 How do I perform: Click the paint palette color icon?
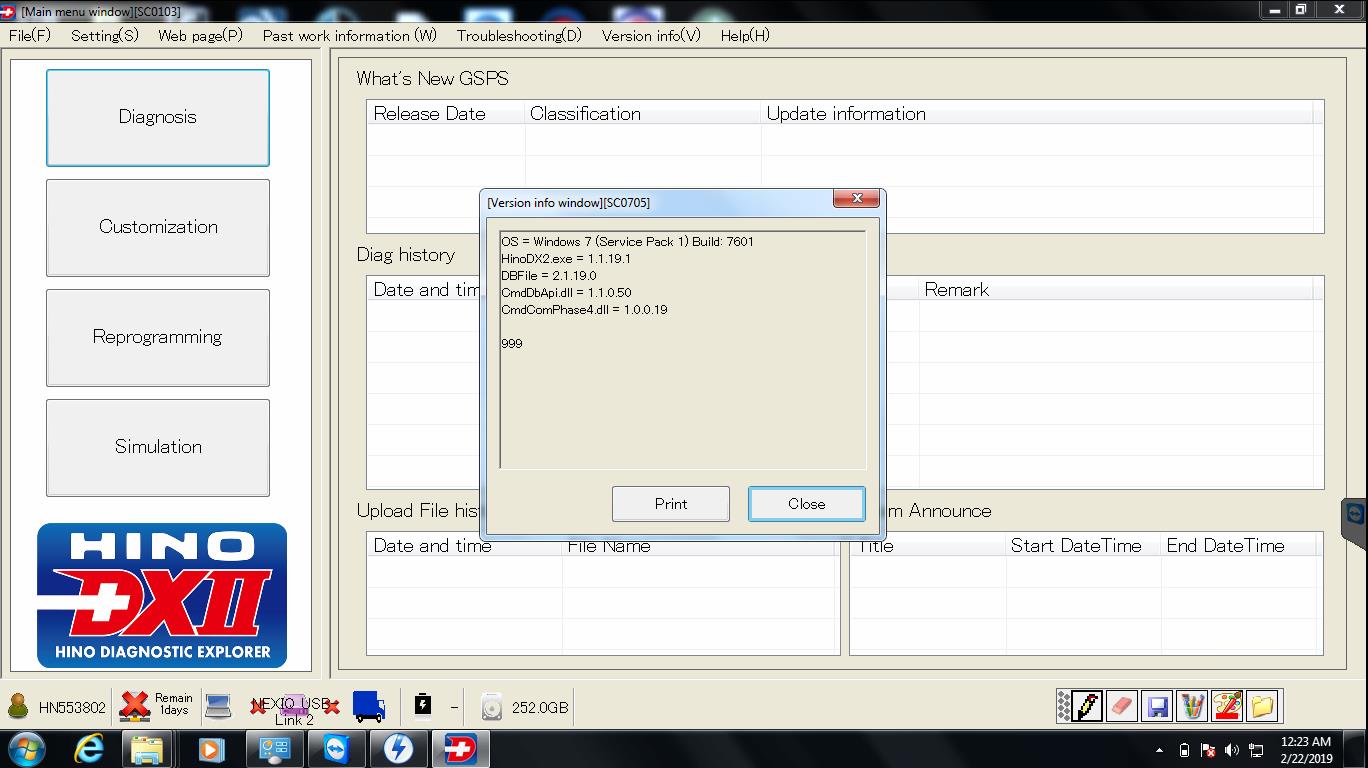pyautogui.click(x=1227, y=706)
